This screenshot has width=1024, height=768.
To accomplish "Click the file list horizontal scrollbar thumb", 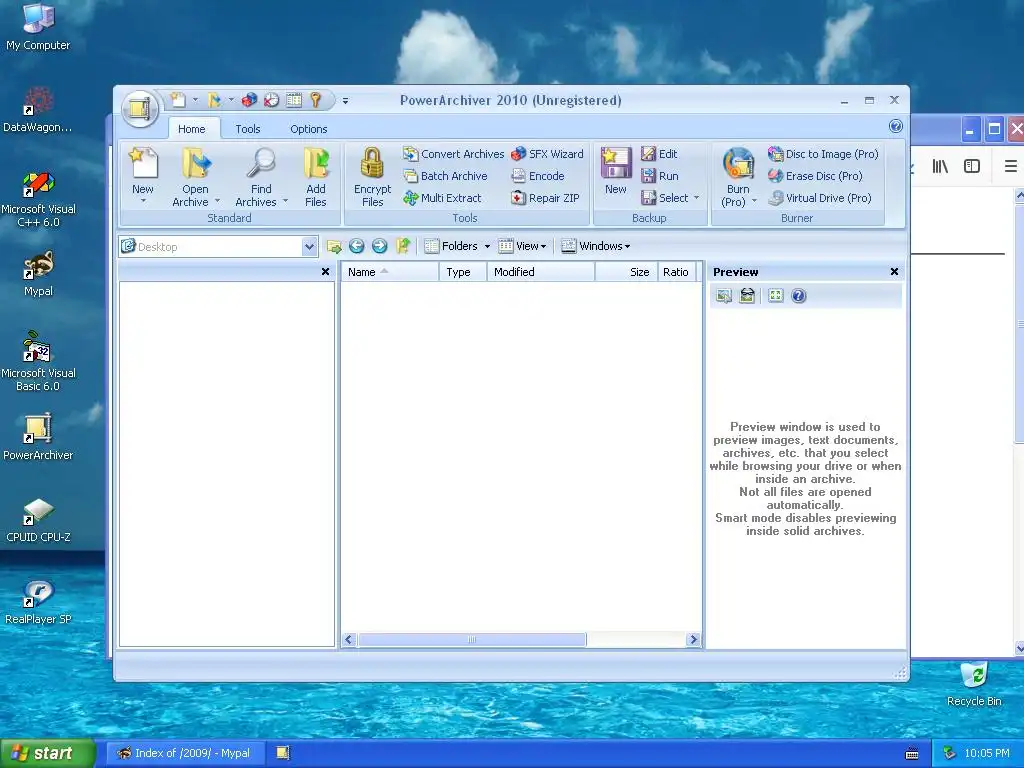I will (472, 639).
